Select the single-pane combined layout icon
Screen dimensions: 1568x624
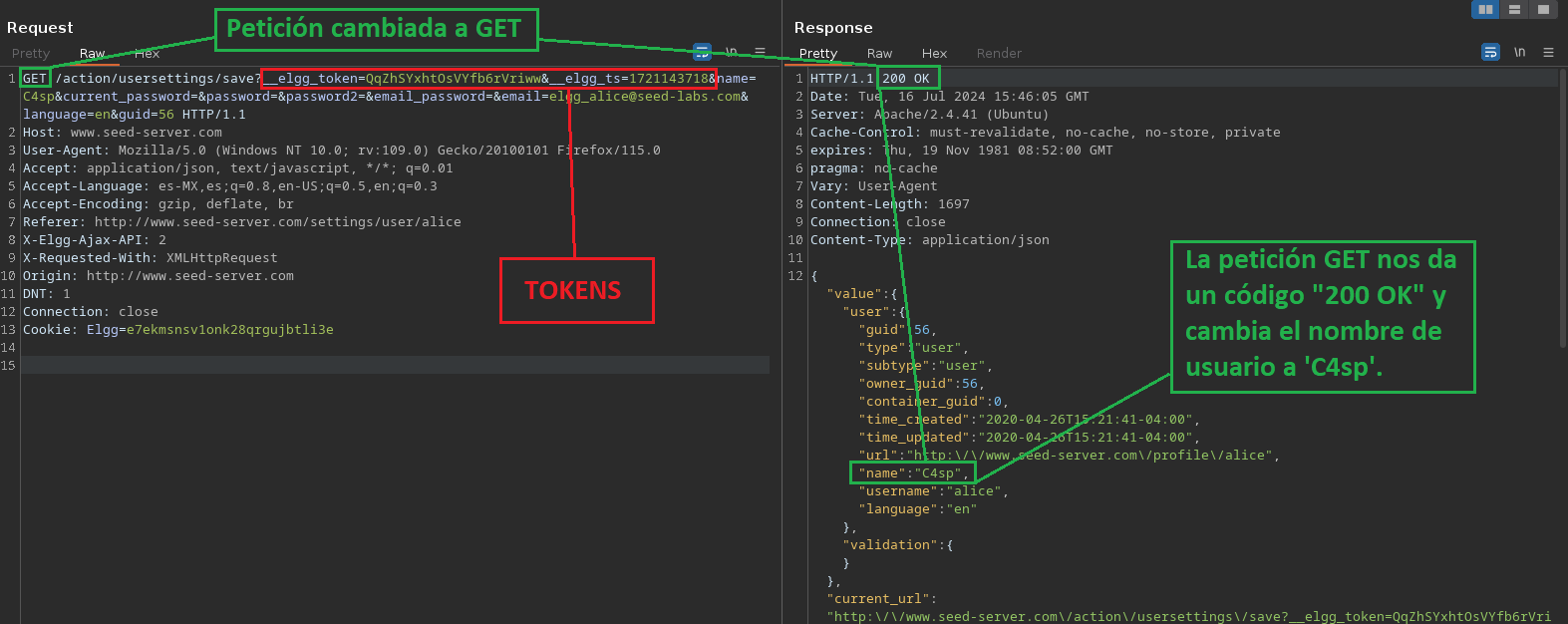[1543, 9]
